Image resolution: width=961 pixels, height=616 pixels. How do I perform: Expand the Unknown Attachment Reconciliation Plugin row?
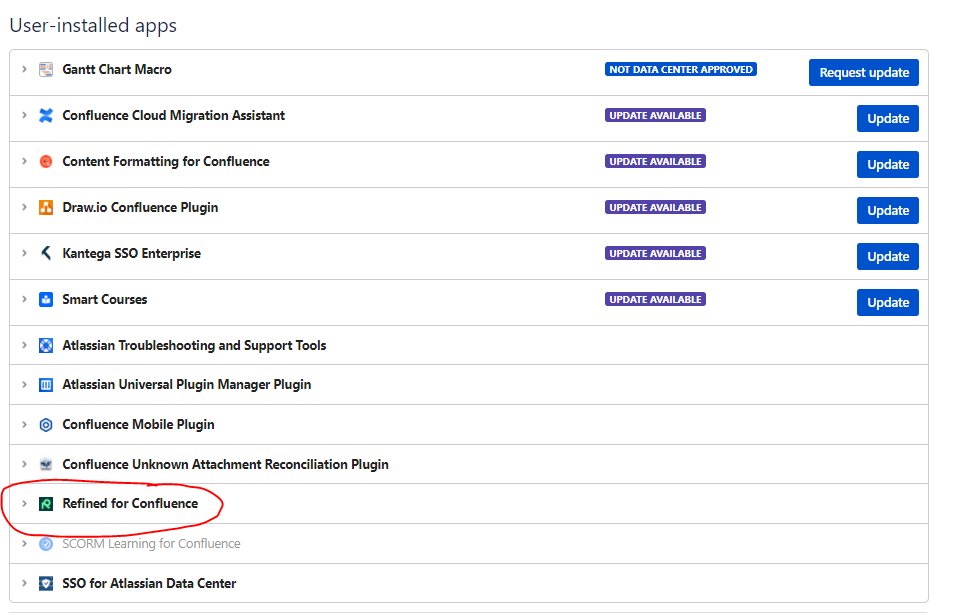pyautogui.click(x=25, y=464)
